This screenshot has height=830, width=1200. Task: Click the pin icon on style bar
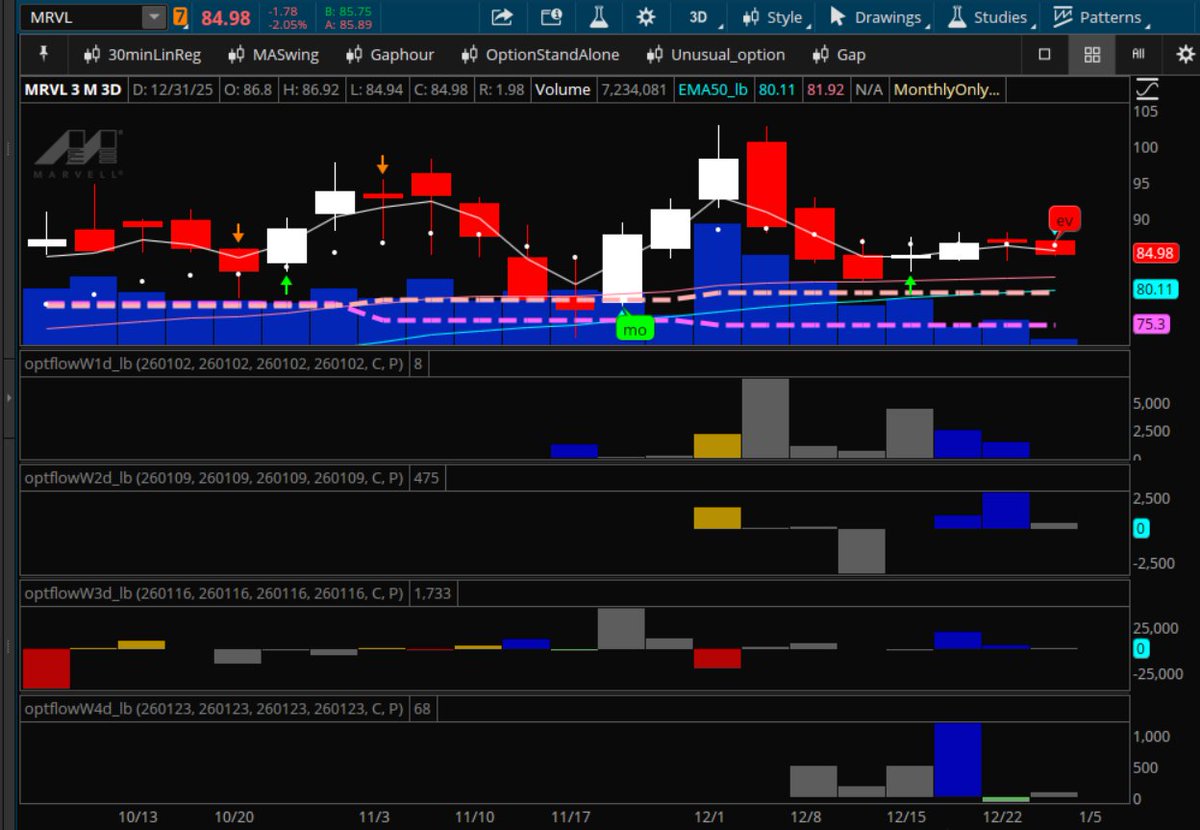(x=43, y=54)
